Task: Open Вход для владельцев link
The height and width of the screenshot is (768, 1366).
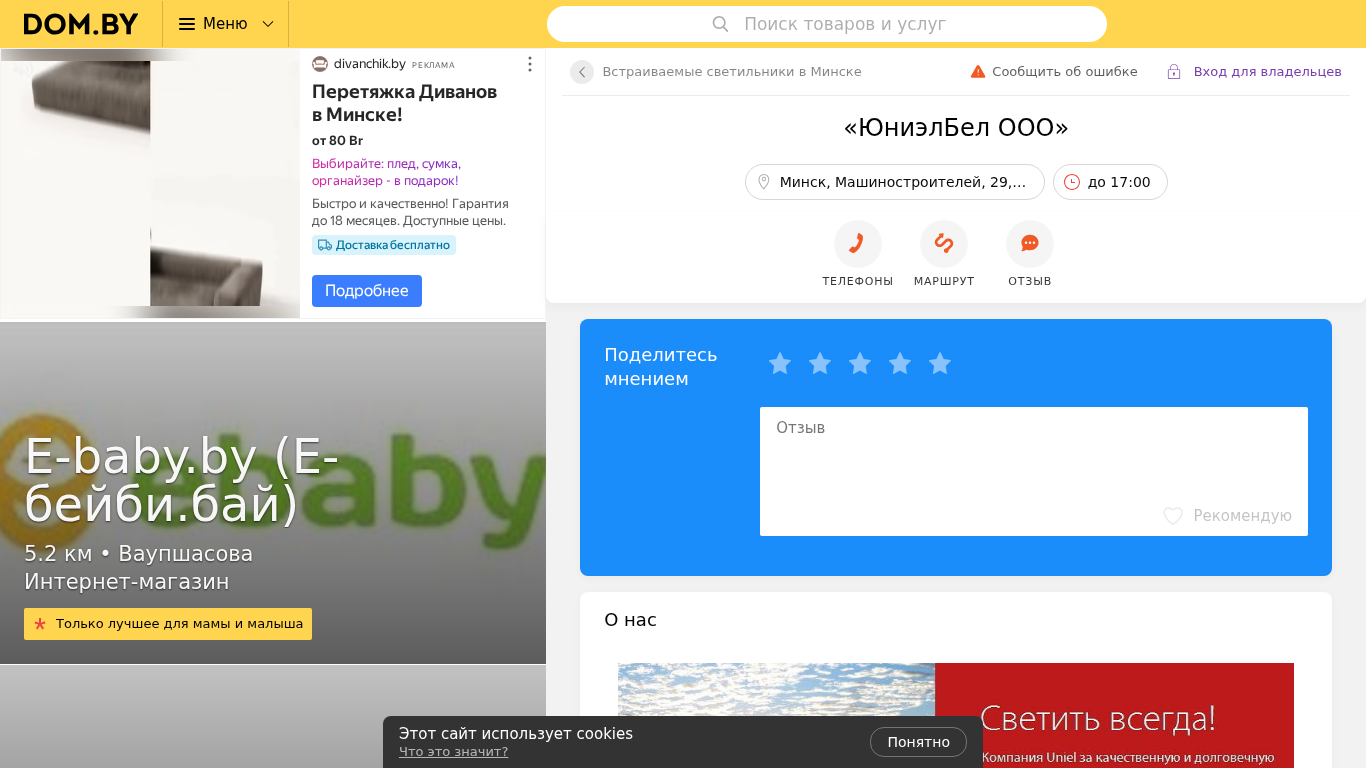Action: 1267,72
